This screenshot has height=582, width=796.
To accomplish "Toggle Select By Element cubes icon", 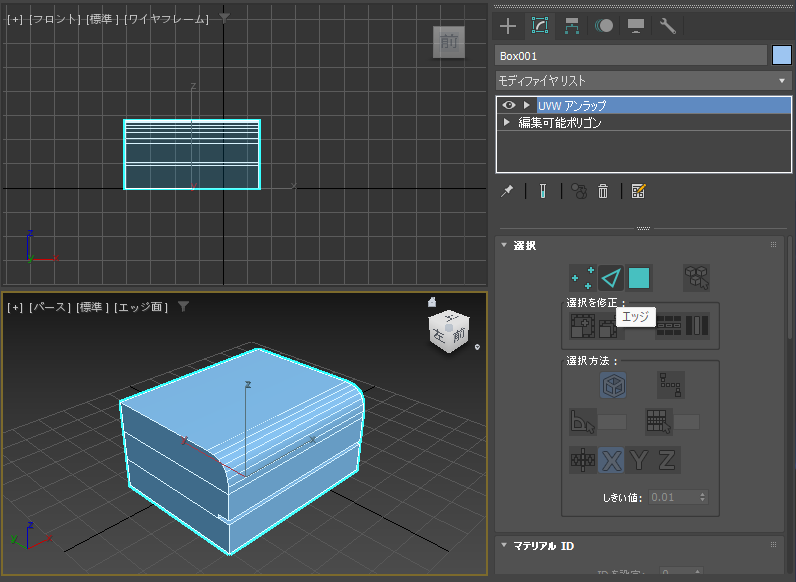I will pos(696,278).
